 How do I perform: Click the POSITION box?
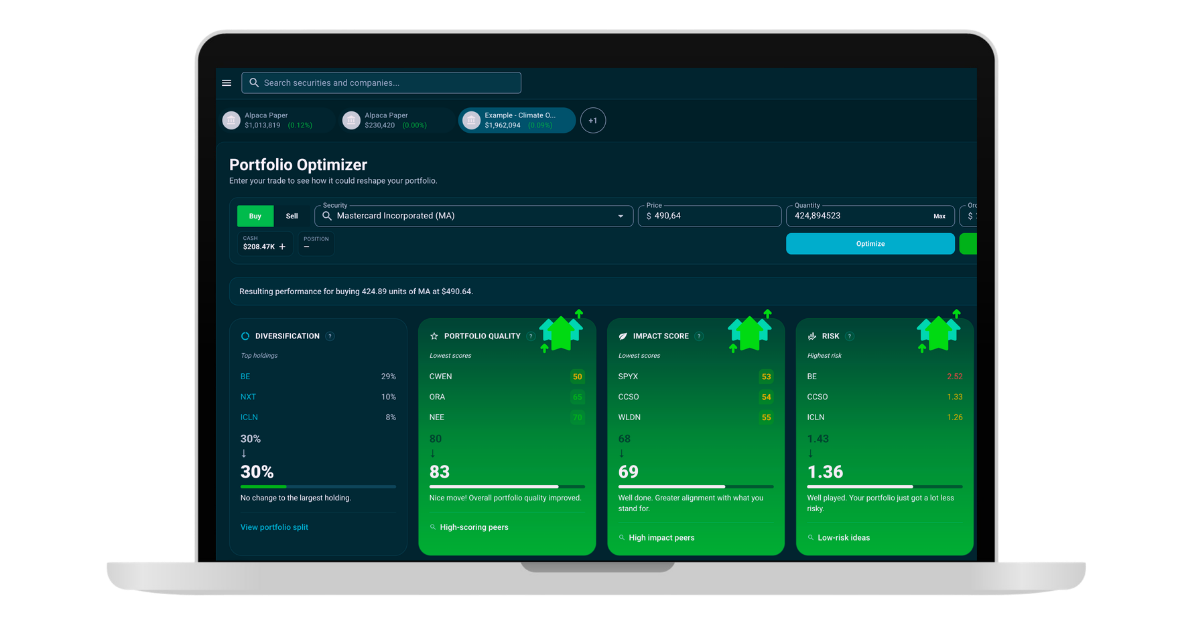click(x=316, y=244)
